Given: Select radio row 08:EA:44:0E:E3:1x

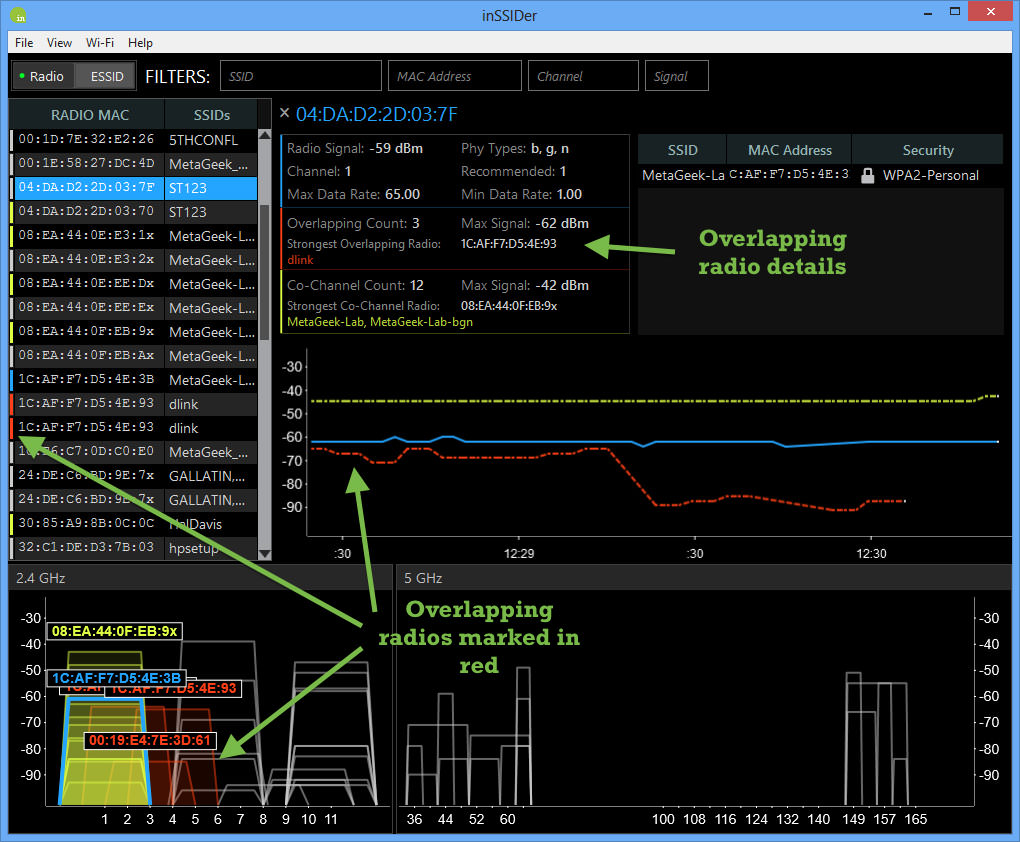Looking at the screenshot, I should (x=134, y=236).
